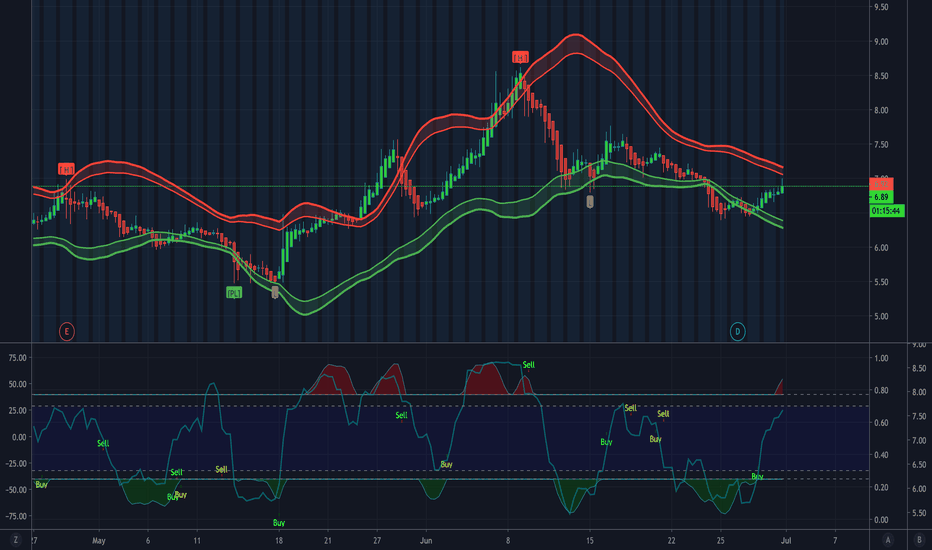932x550 pixels.
Task: Click the 0.20 value on the oscillator's right axis
Action: [881, 487]
